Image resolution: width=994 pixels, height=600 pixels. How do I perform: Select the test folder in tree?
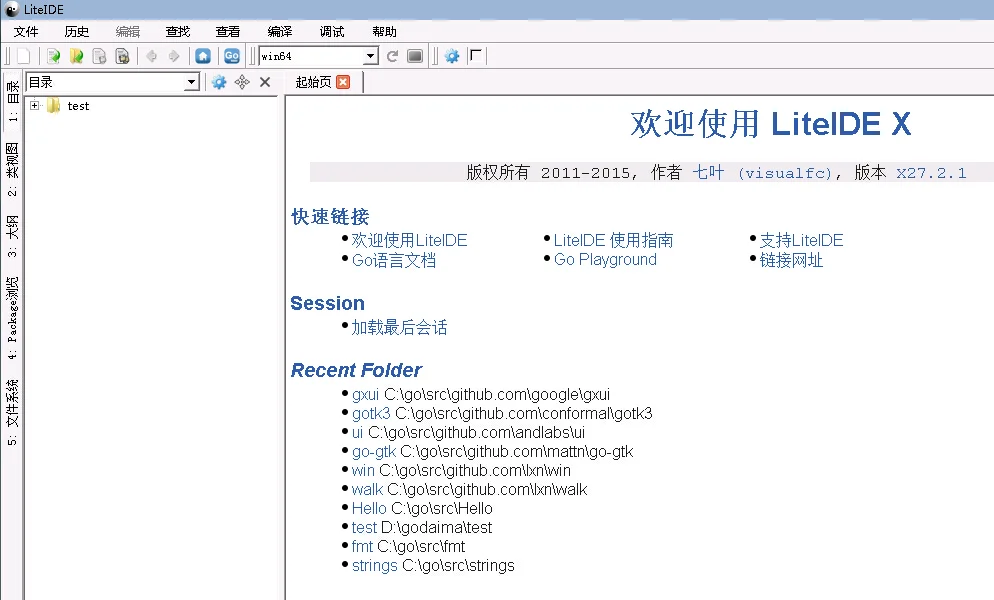point(78,106)
